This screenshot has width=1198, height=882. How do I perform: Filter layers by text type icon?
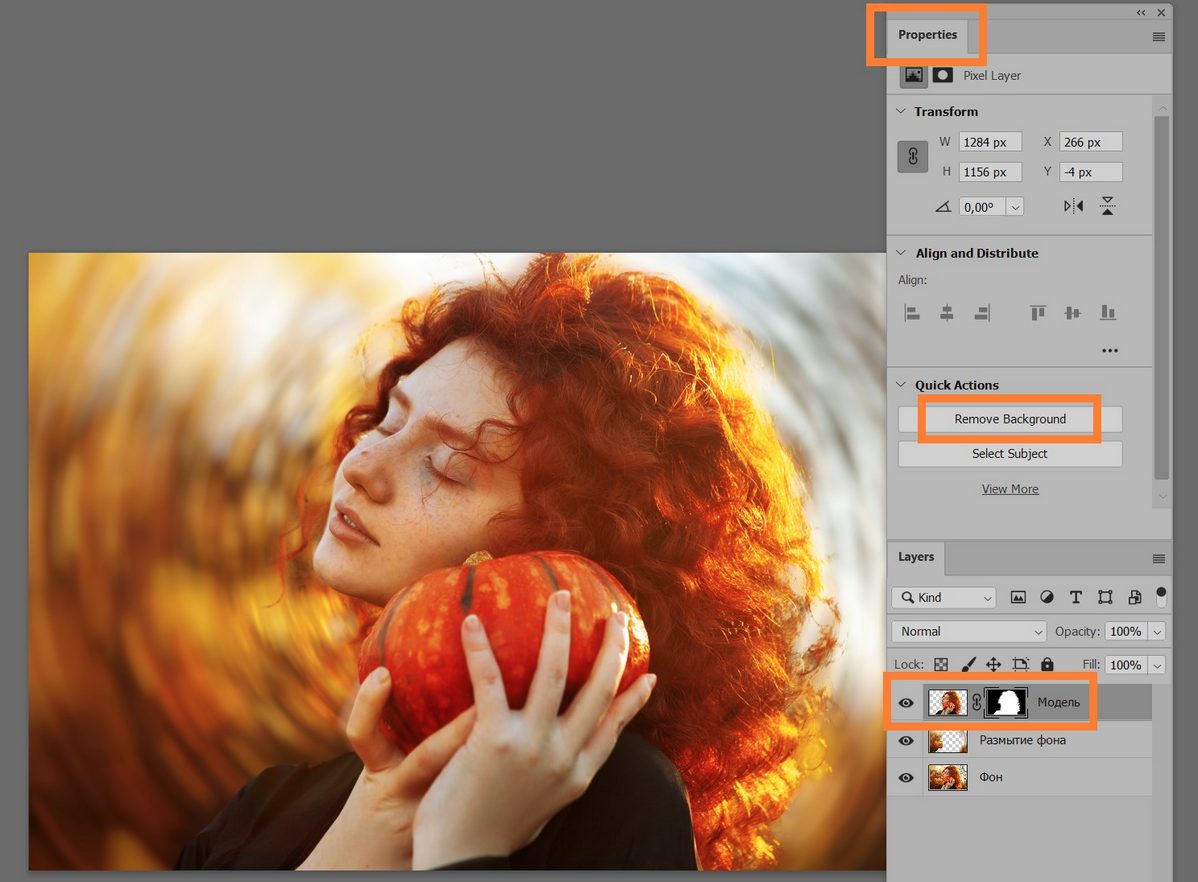click(1076, 598)
